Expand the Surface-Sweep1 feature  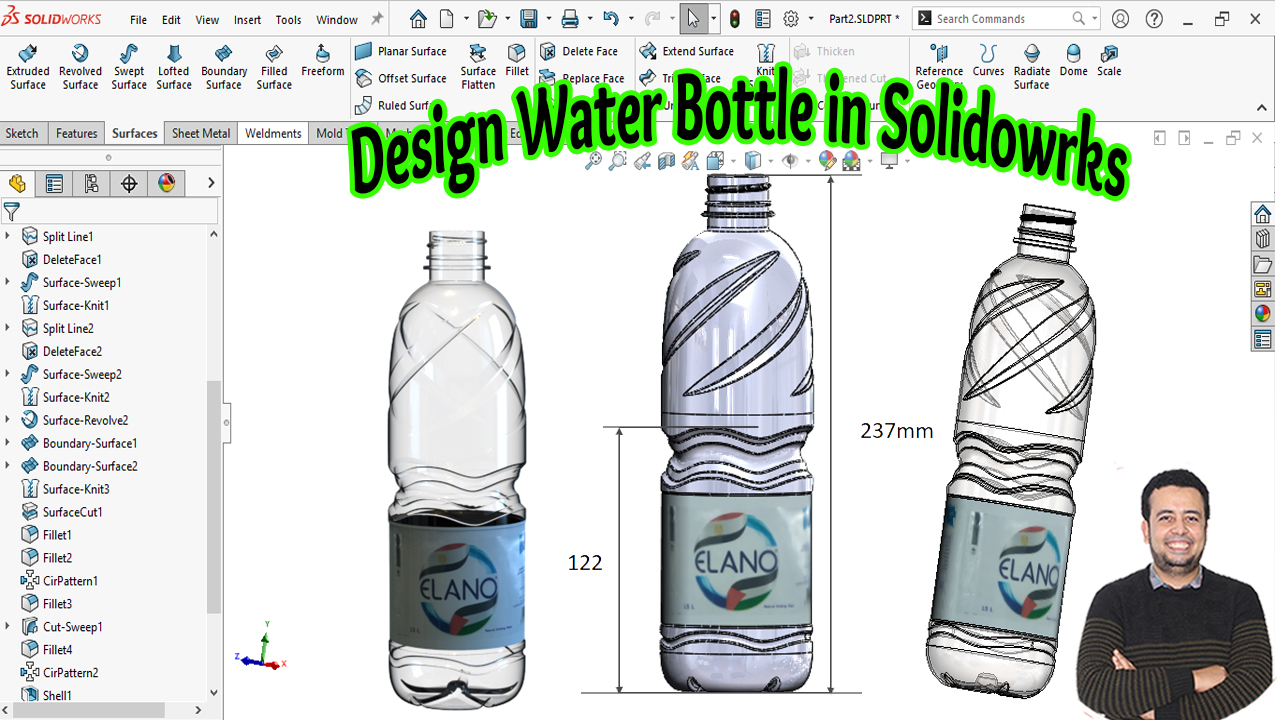[8, 282]
